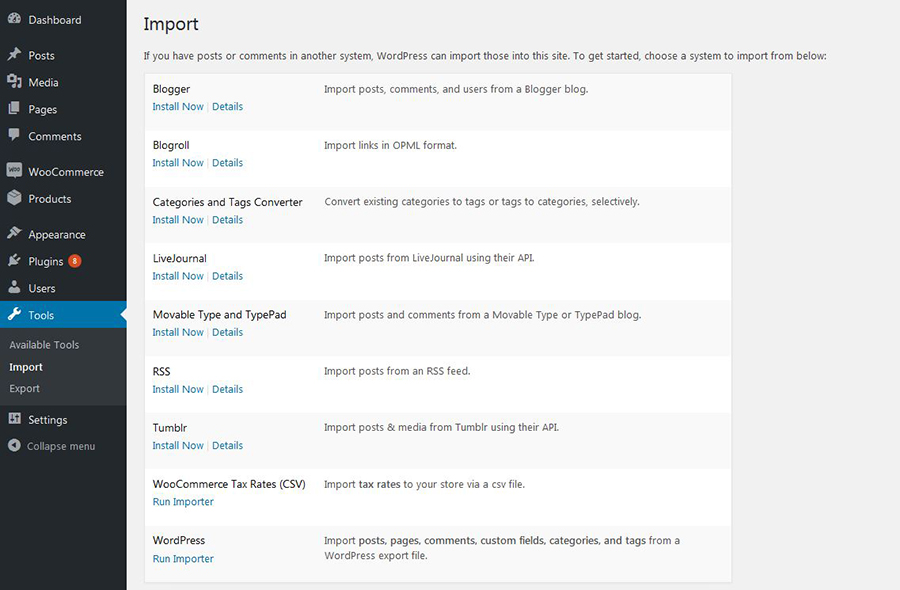View Details for Blogger importer

coord(228,106)
